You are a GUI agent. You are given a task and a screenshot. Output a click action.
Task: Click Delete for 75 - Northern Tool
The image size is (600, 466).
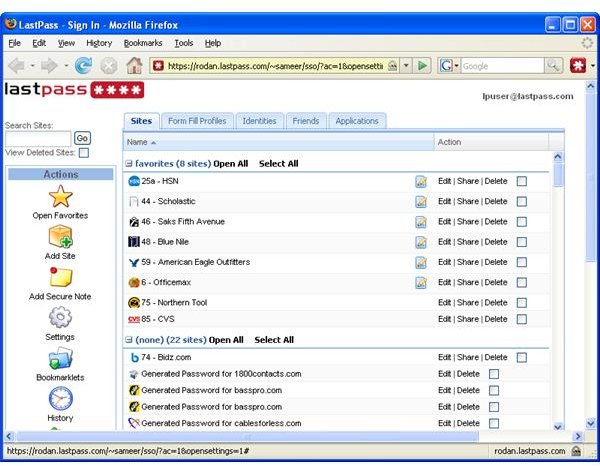click(x=496, y=303)
